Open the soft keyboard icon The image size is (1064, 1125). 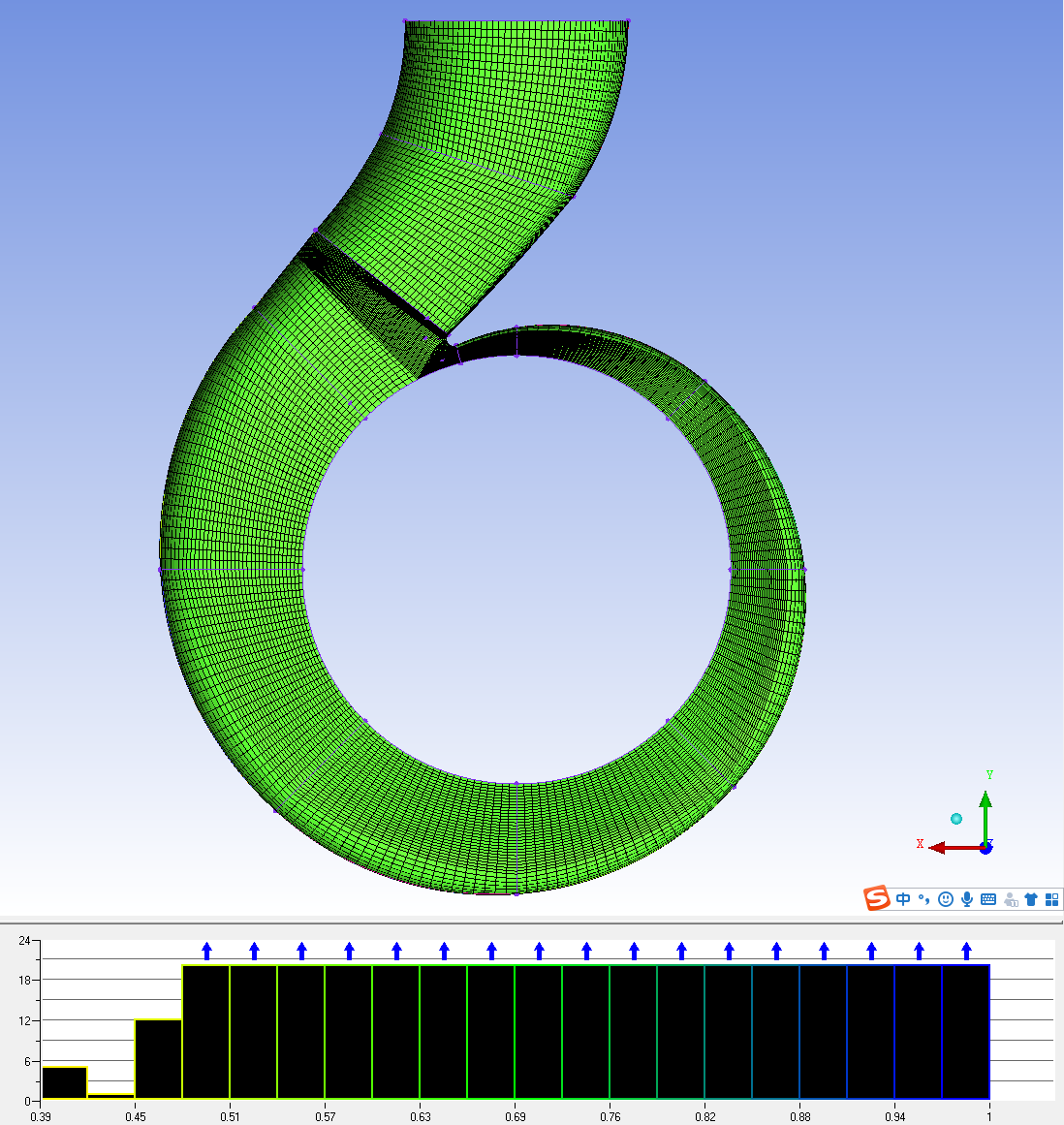pos(988,899)
